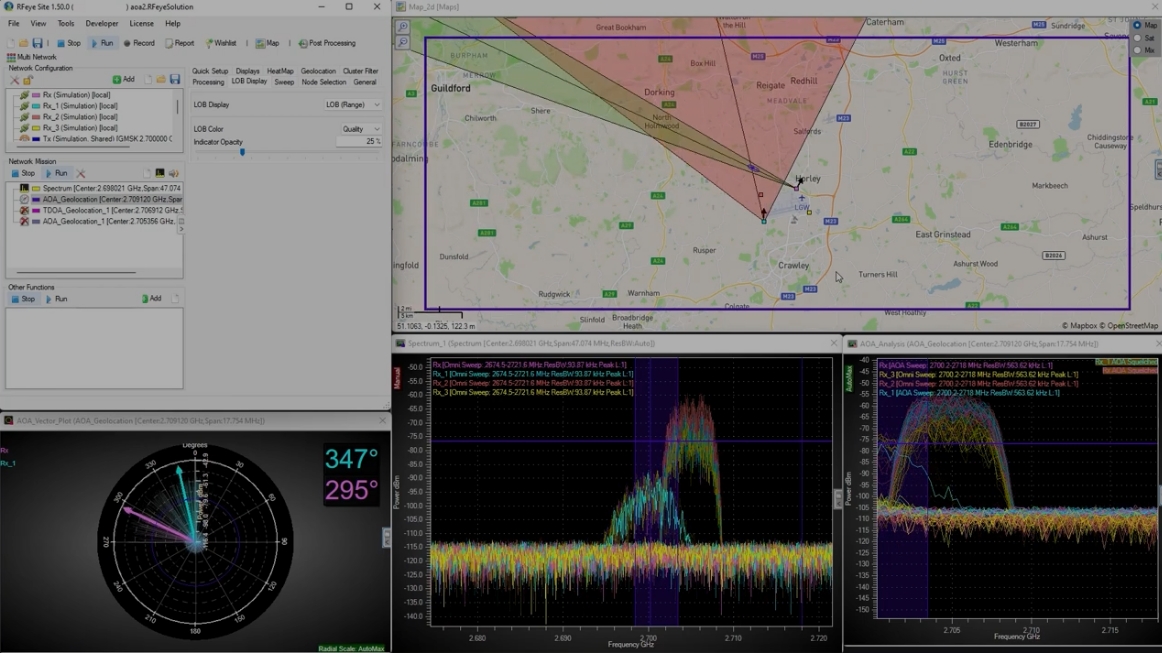Viewport: 1162px width, 653px height.
Task: Delete mission with the X icon beside mission Run
Action: click(81, 173)
